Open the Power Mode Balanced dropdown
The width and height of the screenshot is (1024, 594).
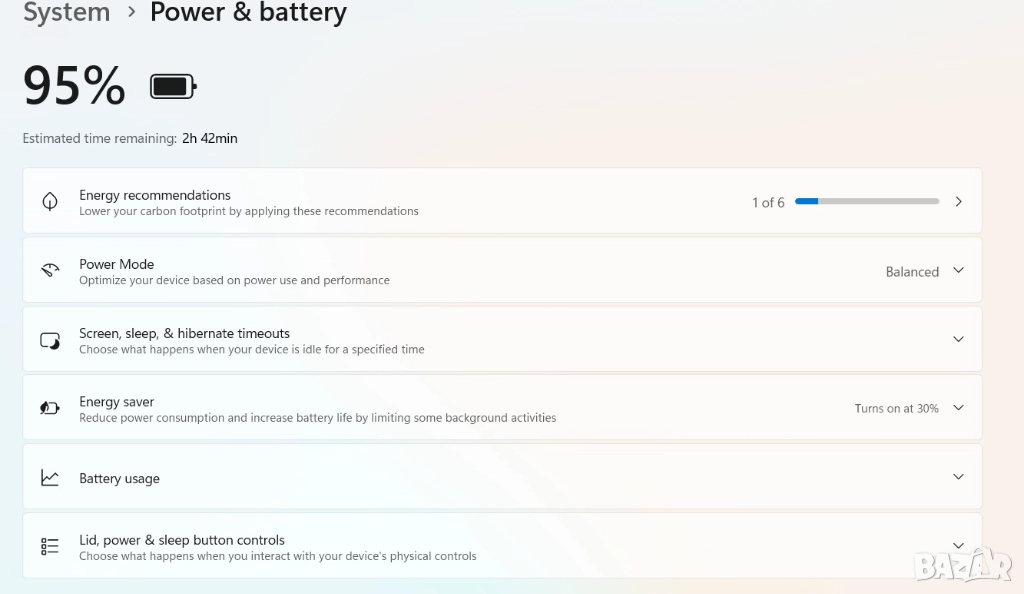coord(958,271)
